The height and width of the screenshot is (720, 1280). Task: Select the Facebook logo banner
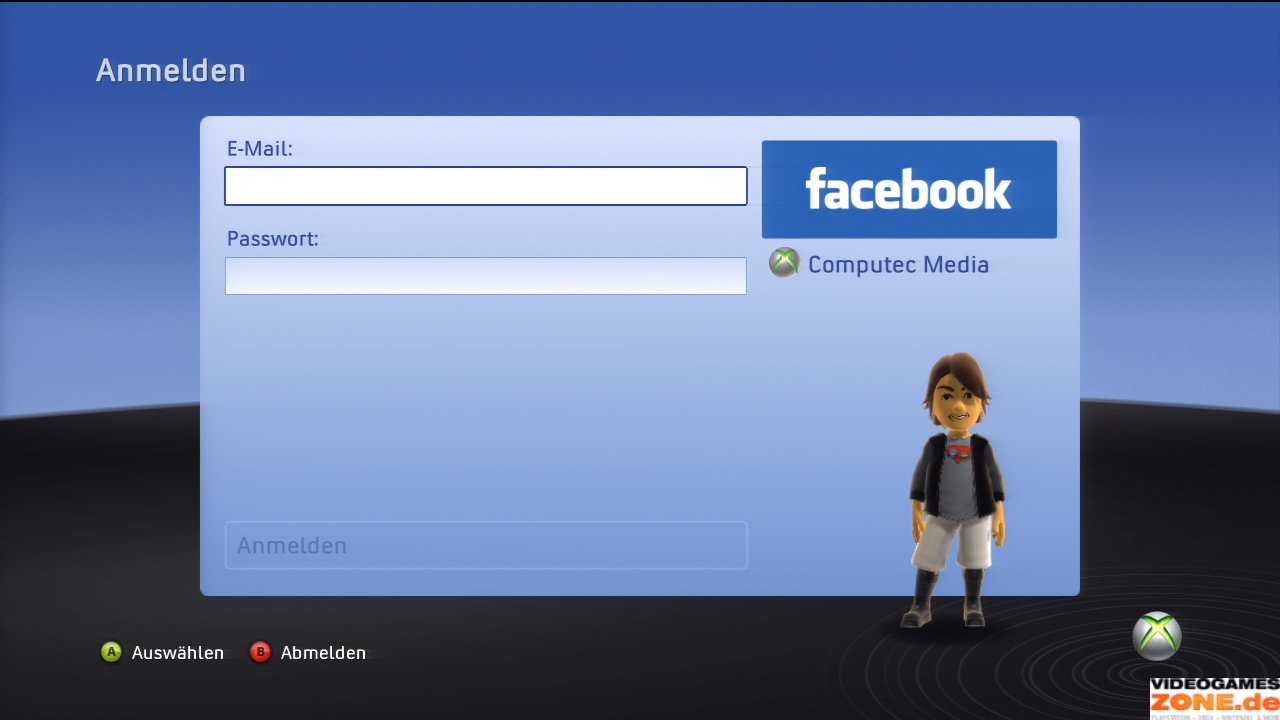[909, 189]
